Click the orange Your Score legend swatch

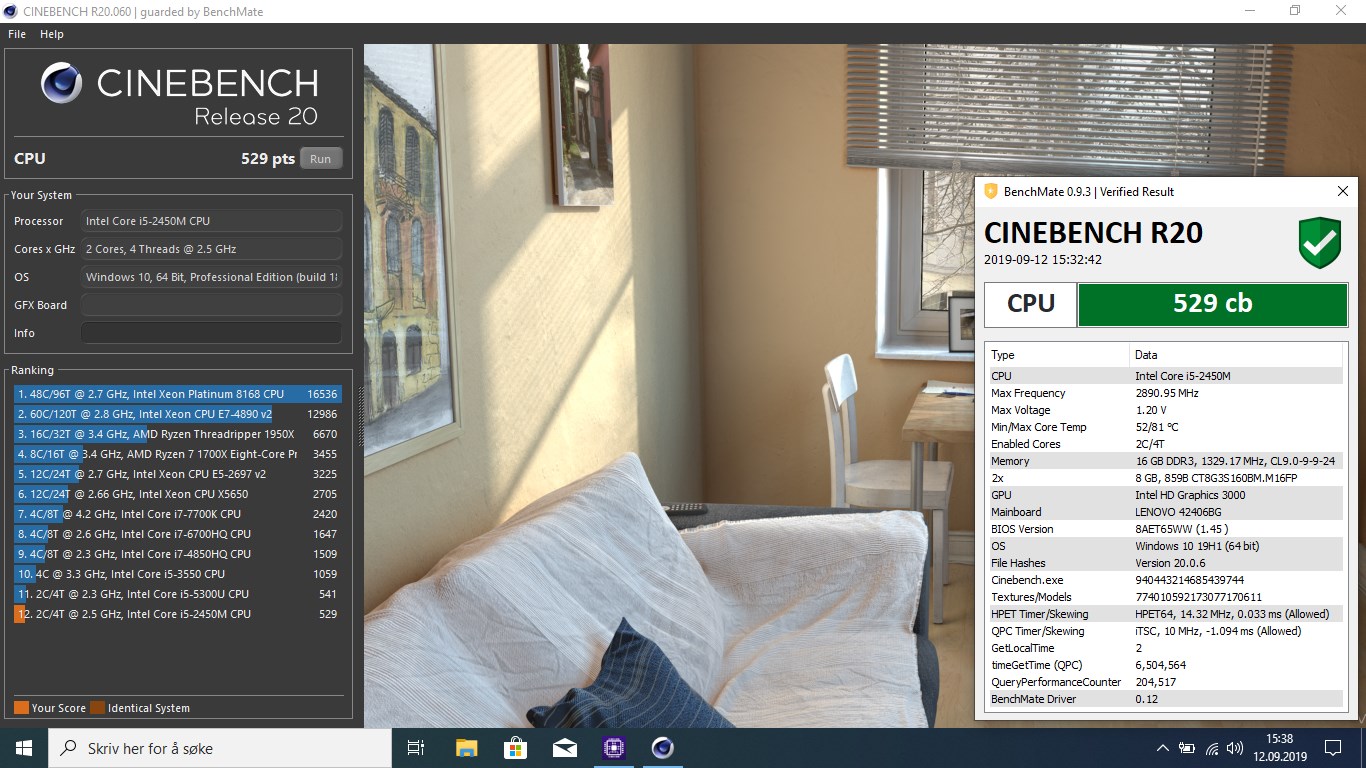(x=21, y=708)
